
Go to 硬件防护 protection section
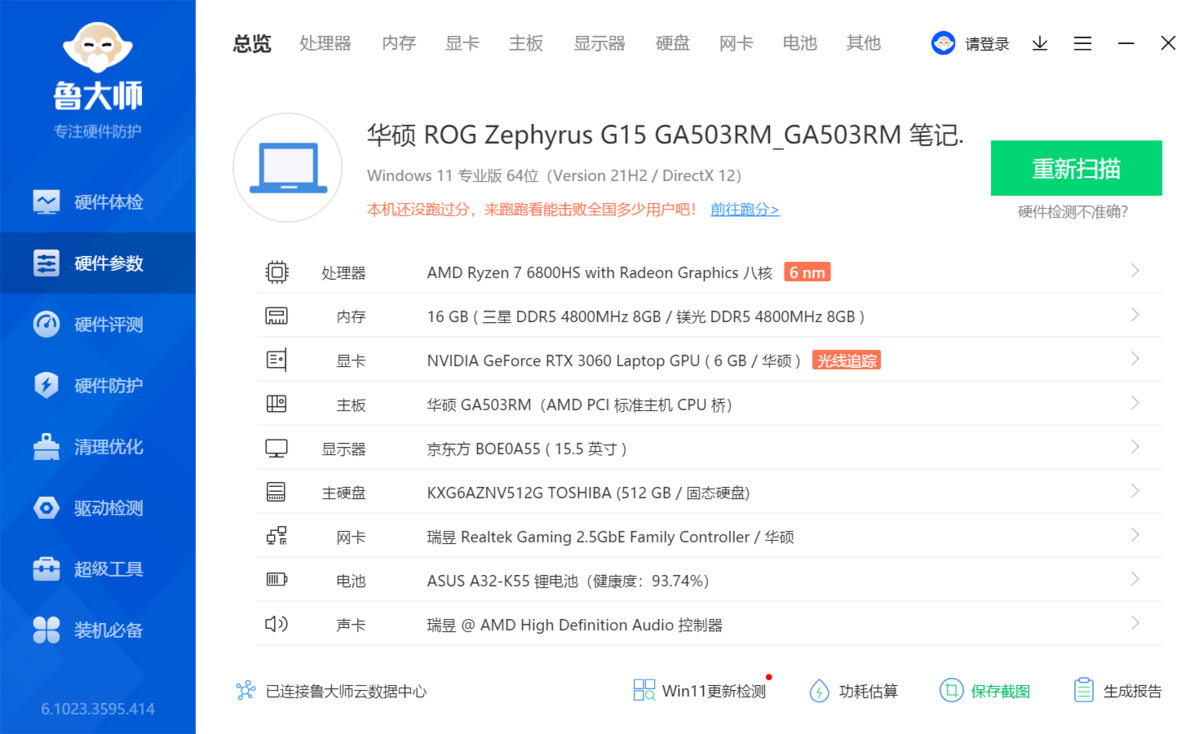point(98,385)
